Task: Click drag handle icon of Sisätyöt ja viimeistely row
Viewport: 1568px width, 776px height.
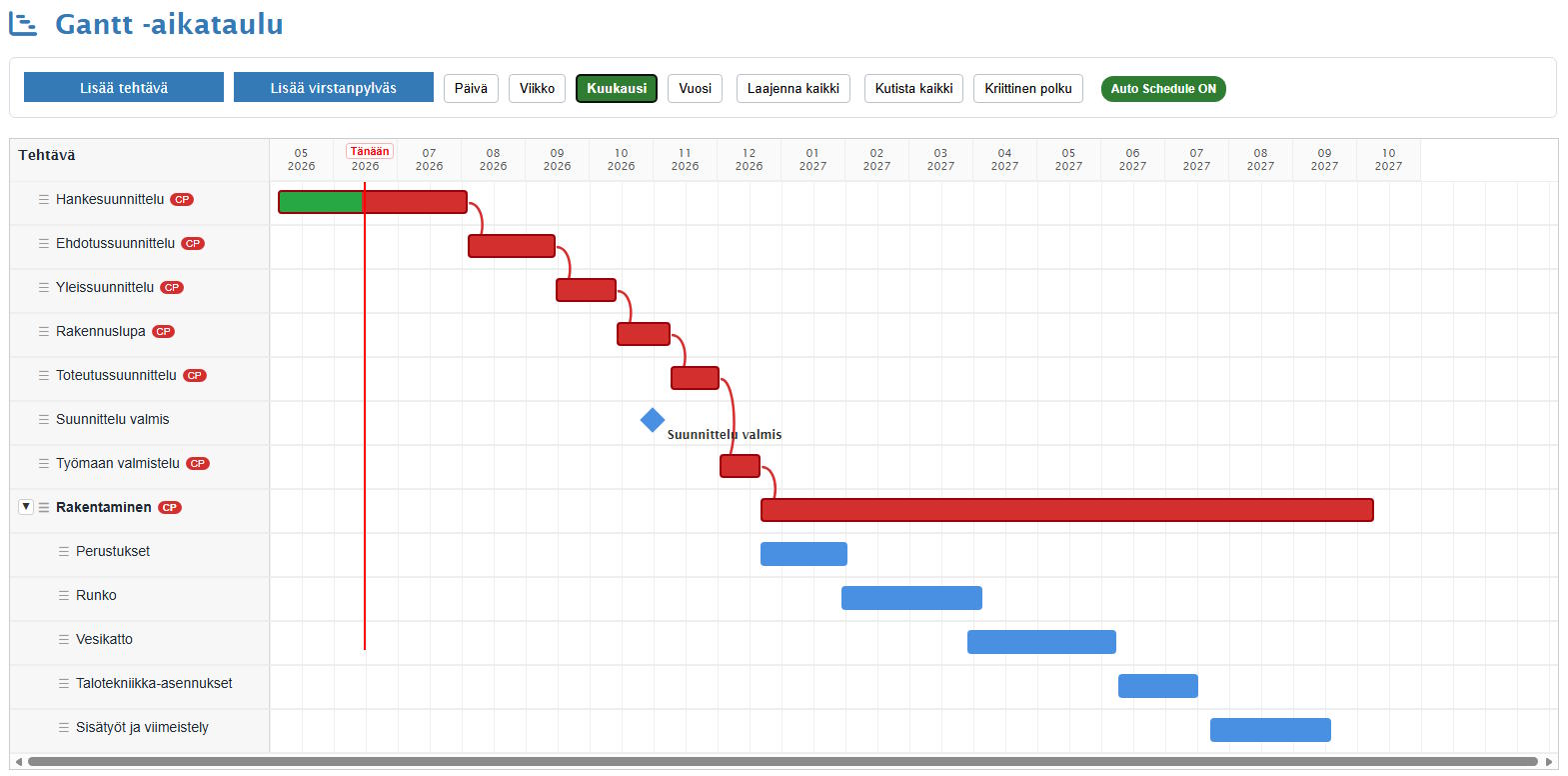Action: point(64,727)
